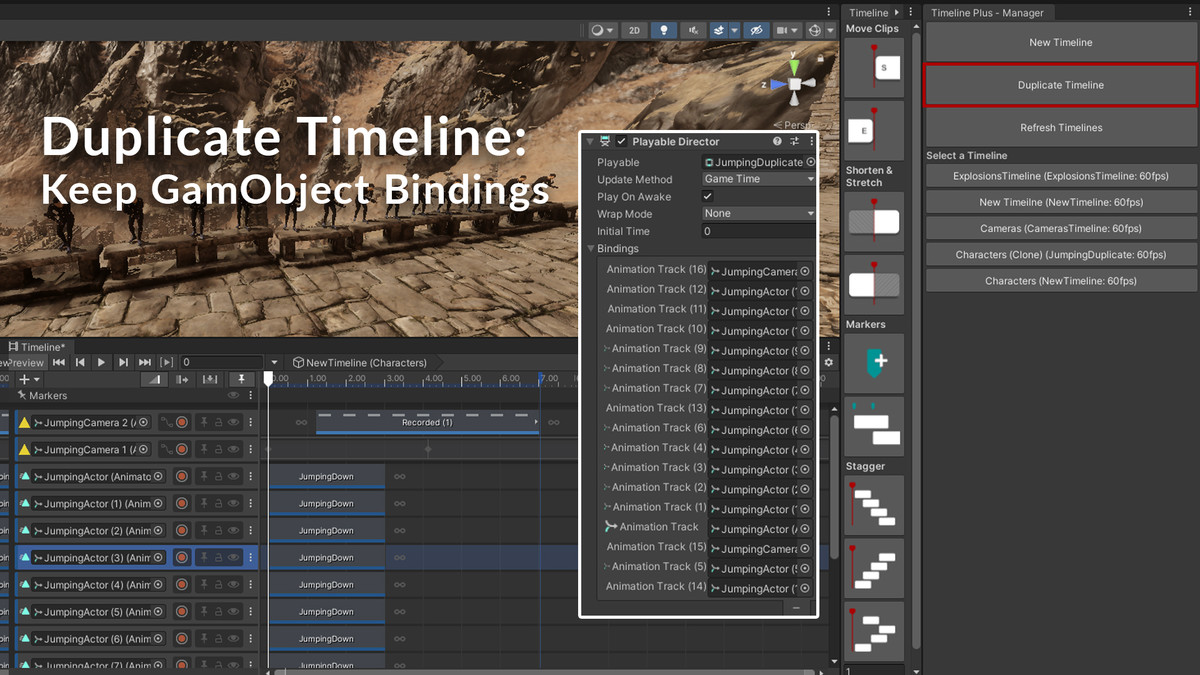Viewport: 1200px width, 675px height.
Task: Click the Add Track plus icon
Action: (x=24, y=379)
